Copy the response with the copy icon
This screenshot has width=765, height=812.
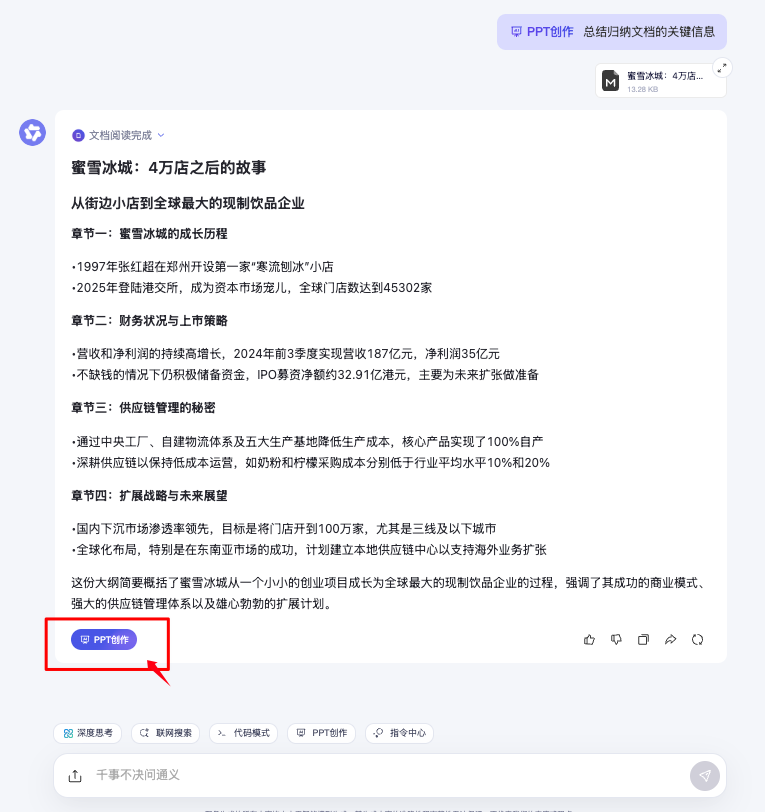coord(643,640)
